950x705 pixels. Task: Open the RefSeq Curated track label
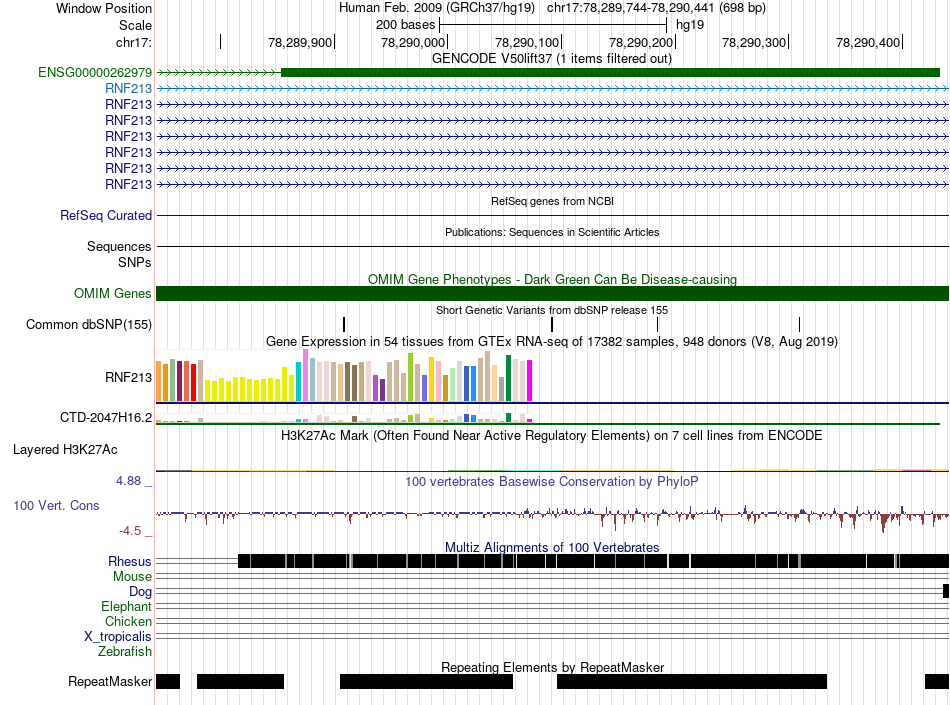point(106,216)
